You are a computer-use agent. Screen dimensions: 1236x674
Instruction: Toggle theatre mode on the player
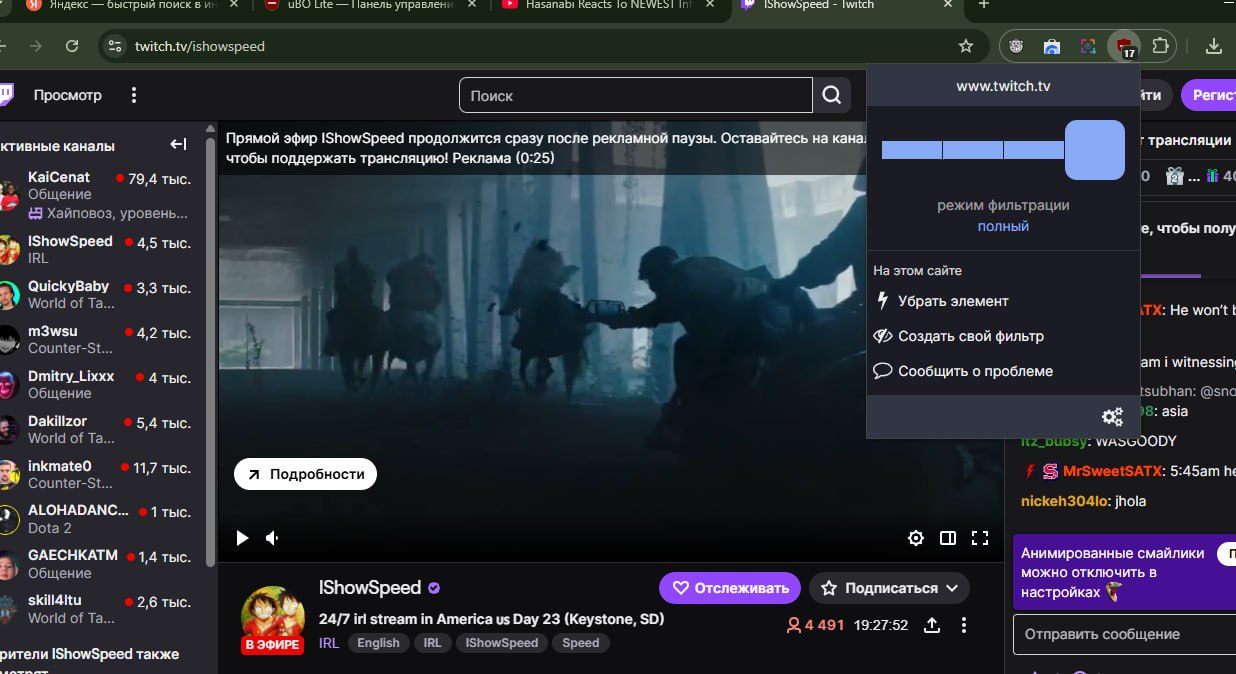948,538
